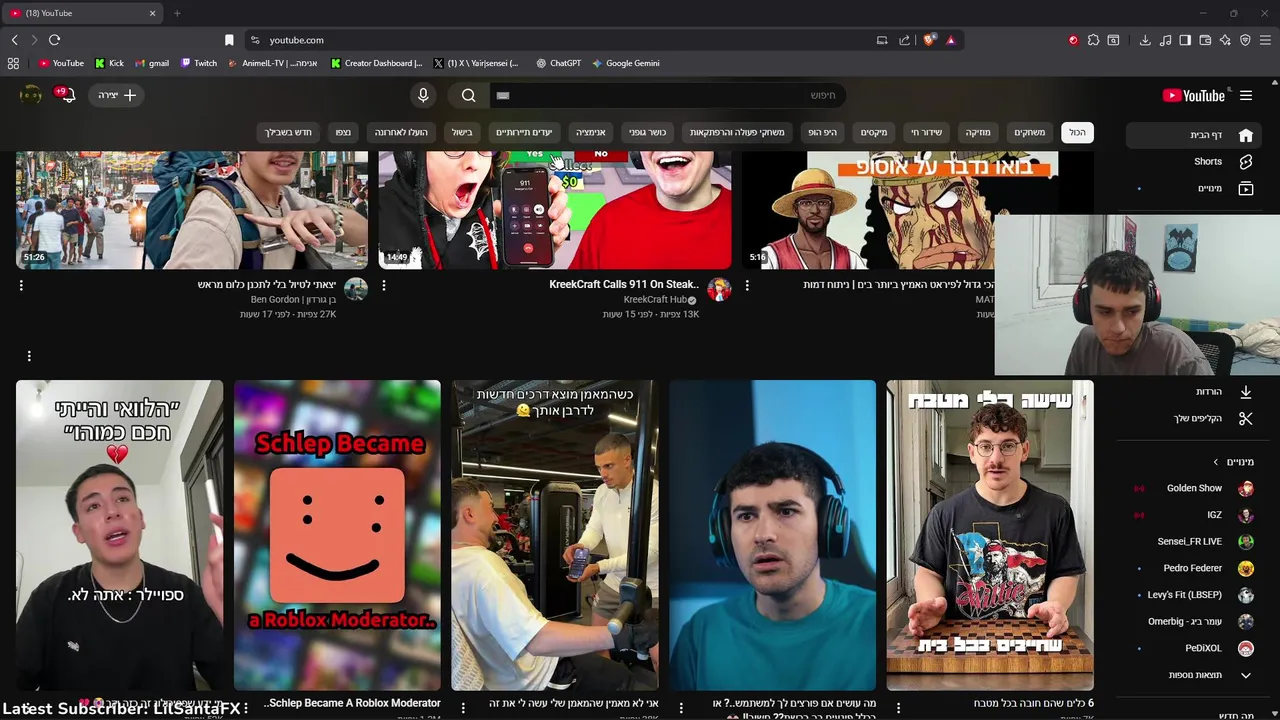This screenshot has height=720, width=1280.
Task: Open the YouTube guide hamburger menu
Action: coord(1246,96)
